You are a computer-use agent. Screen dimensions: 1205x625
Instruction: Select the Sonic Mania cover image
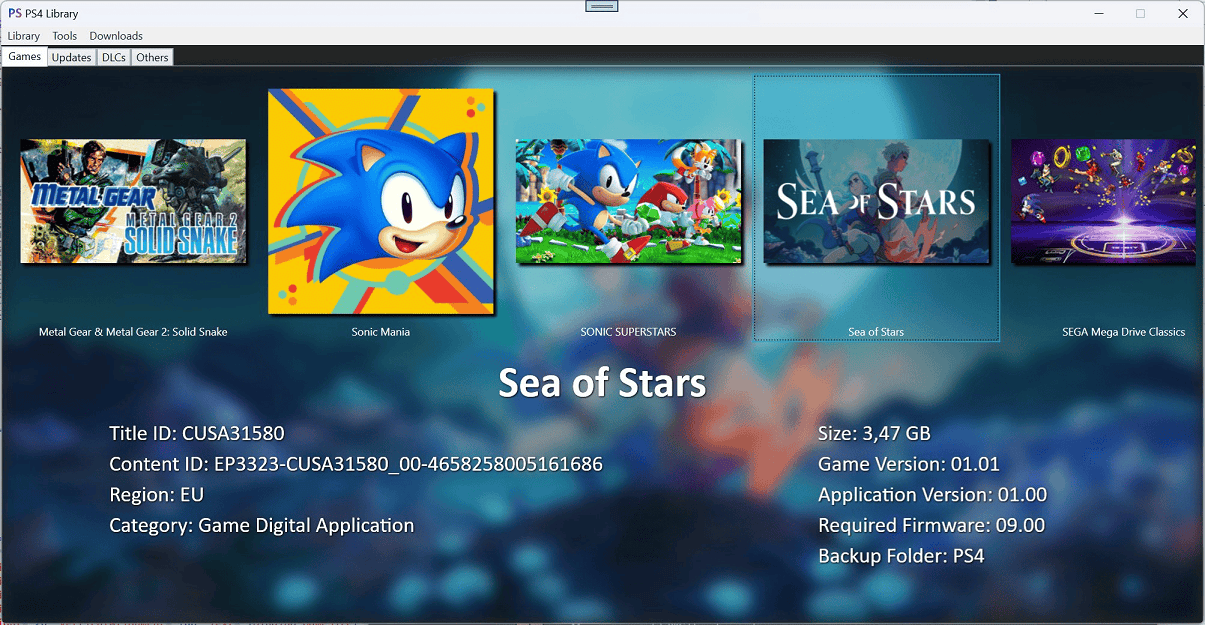click(x=381, y=201)
